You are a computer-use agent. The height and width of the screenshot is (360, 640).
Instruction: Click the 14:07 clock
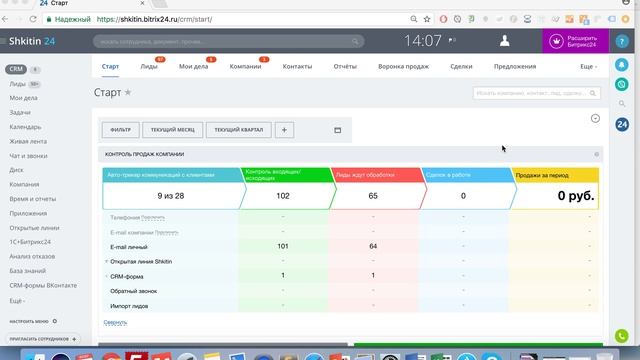[423, 41]
